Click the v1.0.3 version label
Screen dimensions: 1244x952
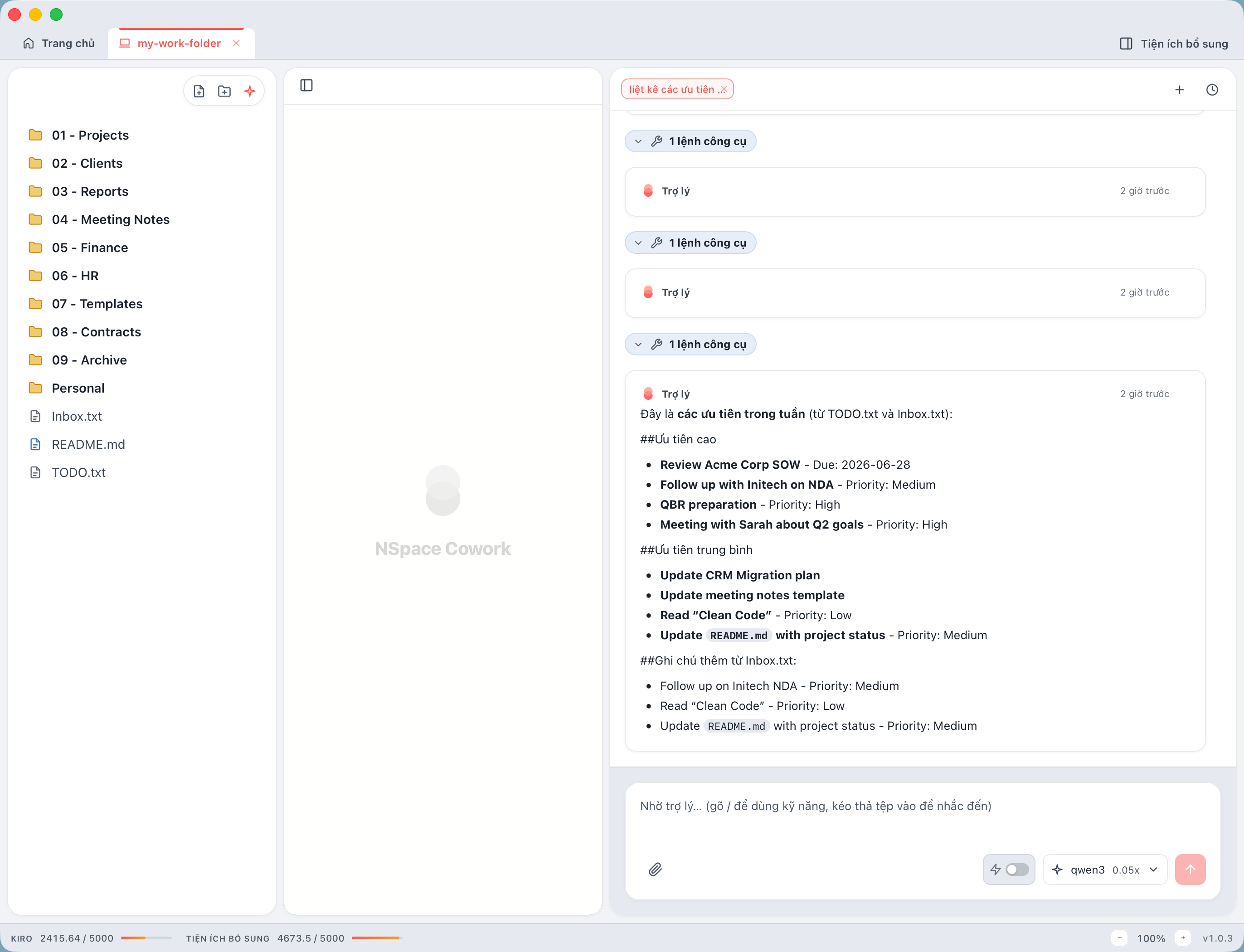pyautogui.click(x=1217, y=938)
